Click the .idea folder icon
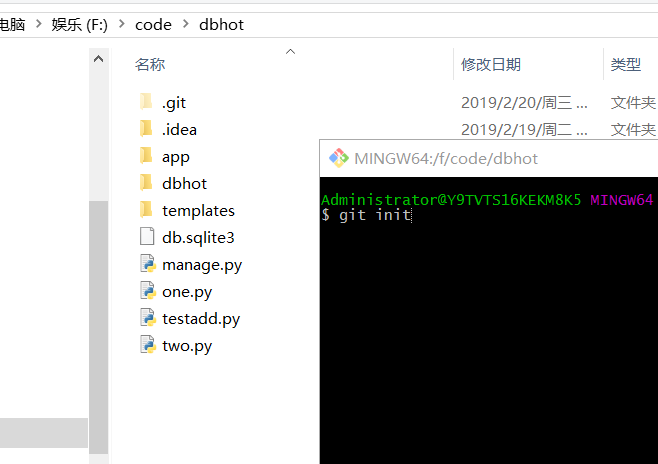The image size is (658, 464). coord(146,129)
